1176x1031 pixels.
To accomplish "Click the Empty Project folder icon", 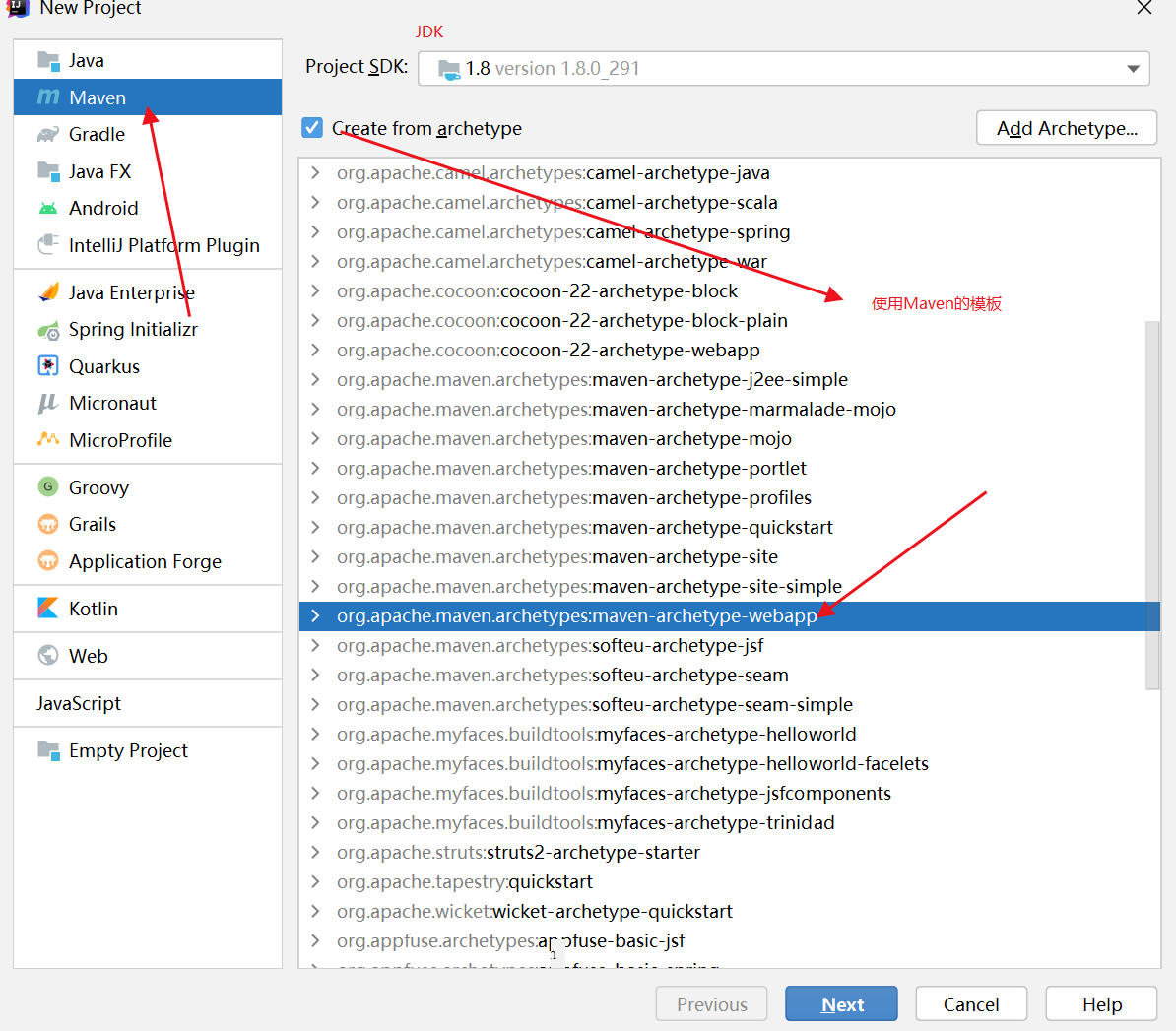I will tap(48, 750).
